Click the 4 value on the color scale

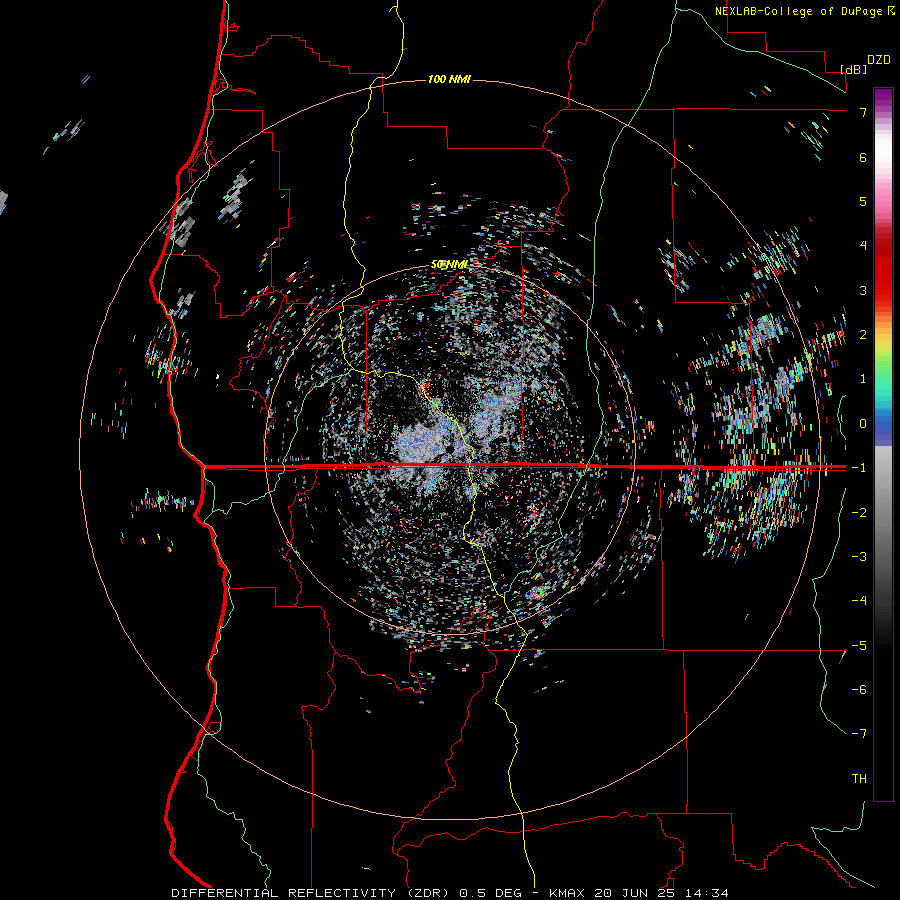click(x=863, y=246)
